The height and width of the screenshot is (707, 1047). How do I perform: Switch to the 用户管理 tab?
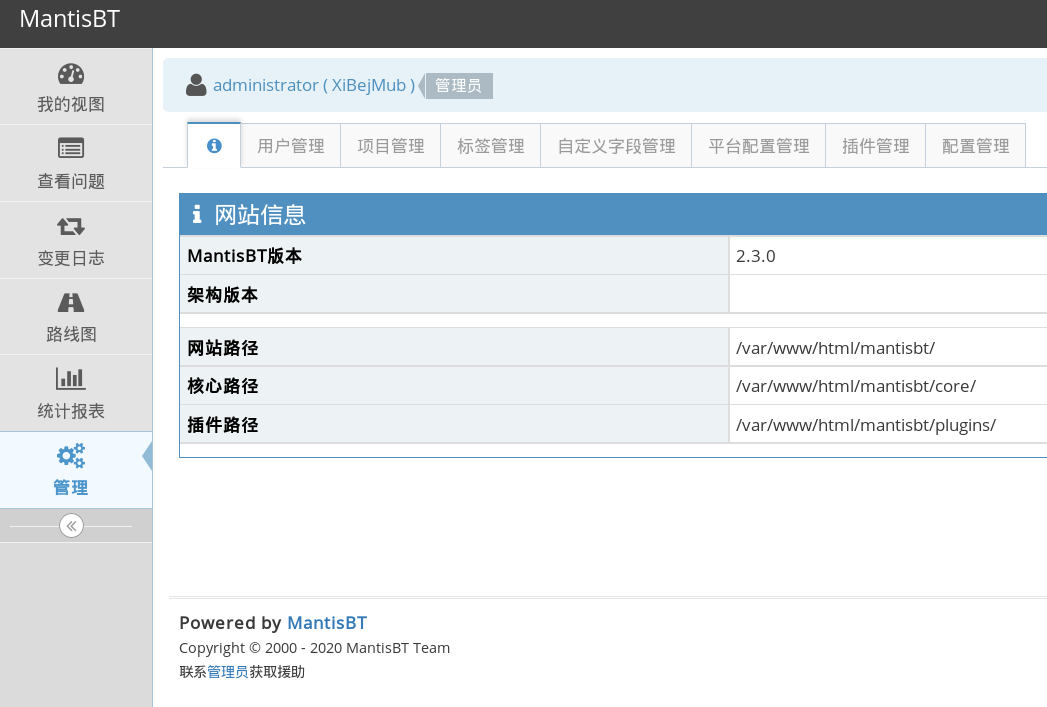point(291,146)
